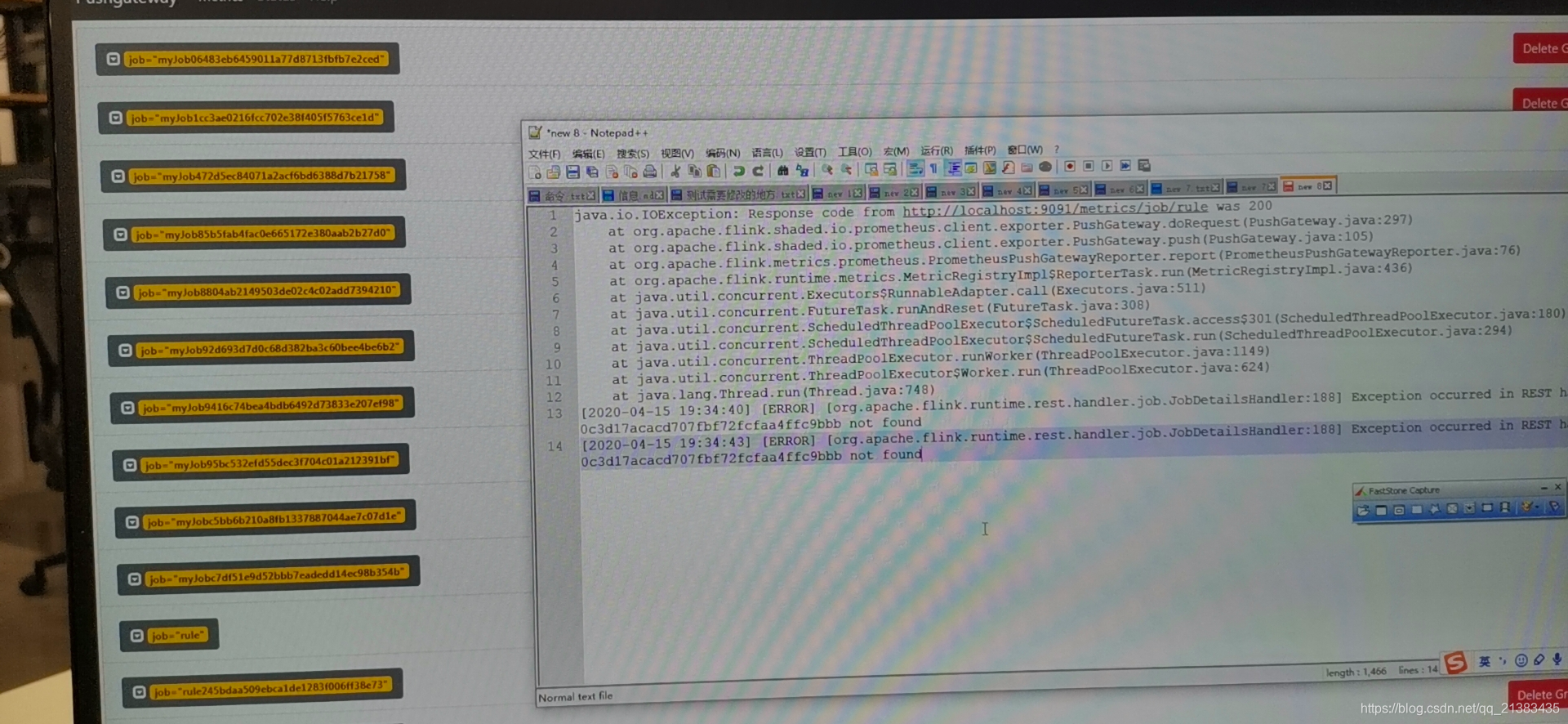Click the green Undo arrow icon
The image size is (1568, 724).
click(x=739, y=171)
